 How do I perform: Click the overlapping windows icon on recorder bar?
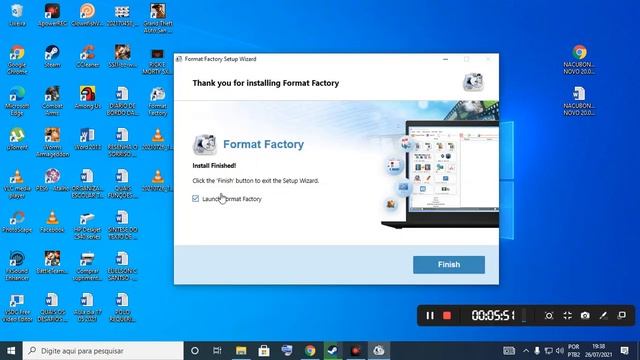click(x=622, y=316)
